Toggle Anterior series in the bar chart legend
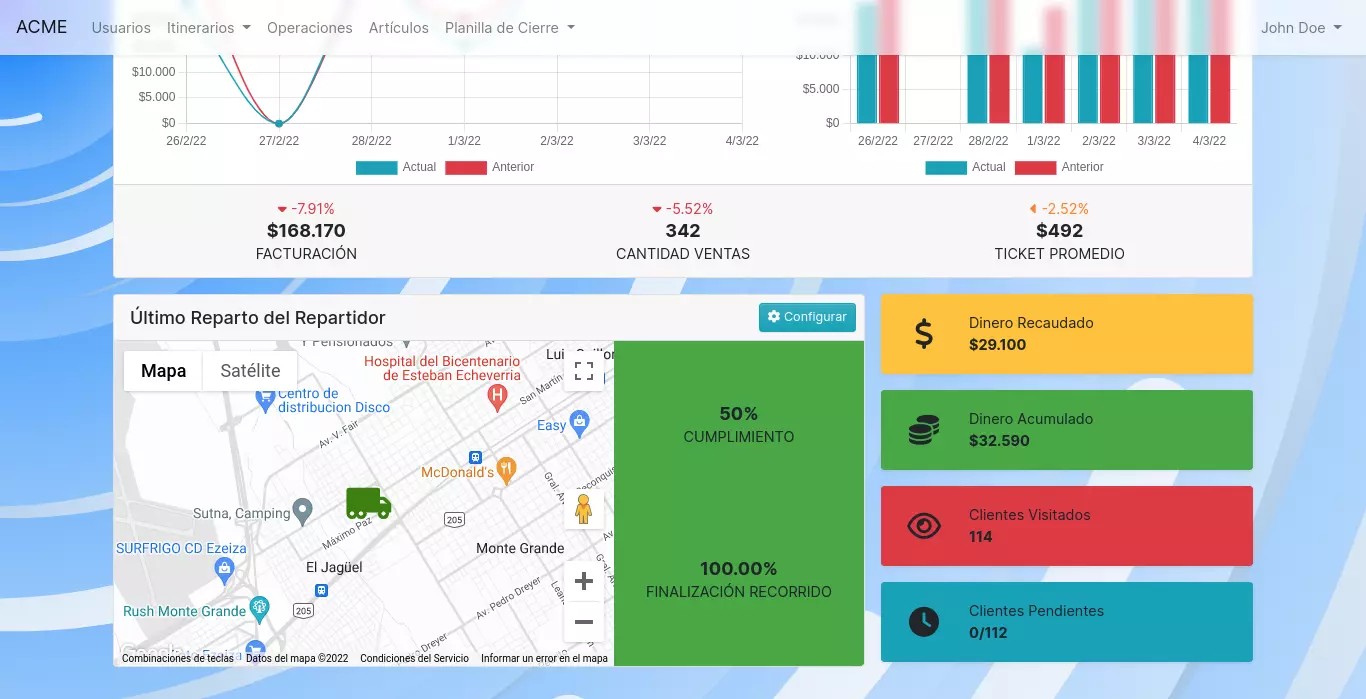The width and height of the screenshot is (1366, 699). (x=1059, y=167)
